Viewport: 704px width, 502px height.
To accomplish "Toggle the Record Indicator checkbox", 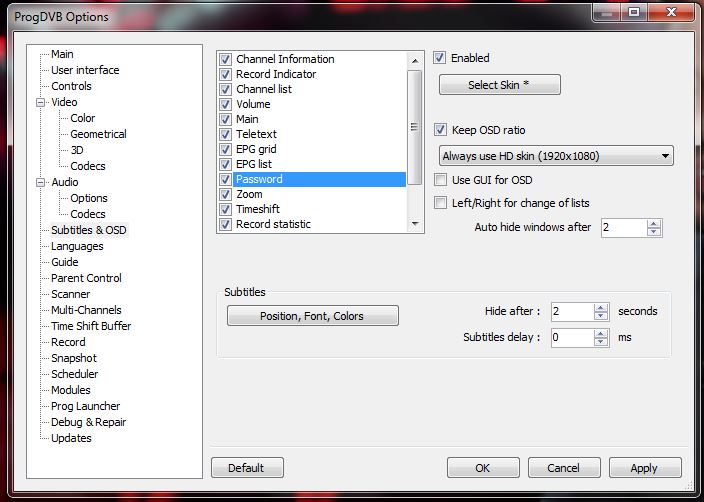I will (x=225, y=74).
